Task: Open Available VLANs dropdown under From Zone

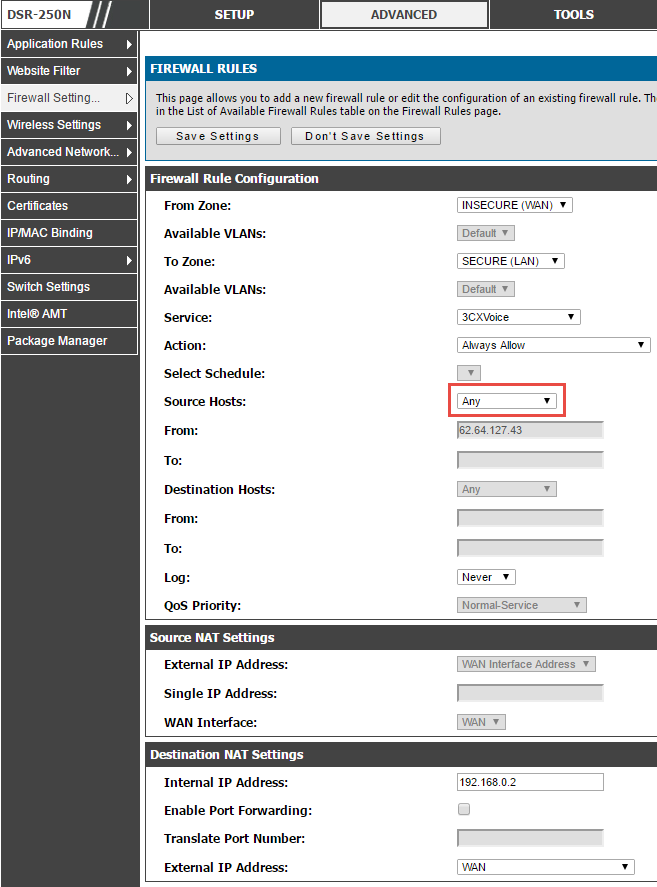Action: (x=486, y=233)
